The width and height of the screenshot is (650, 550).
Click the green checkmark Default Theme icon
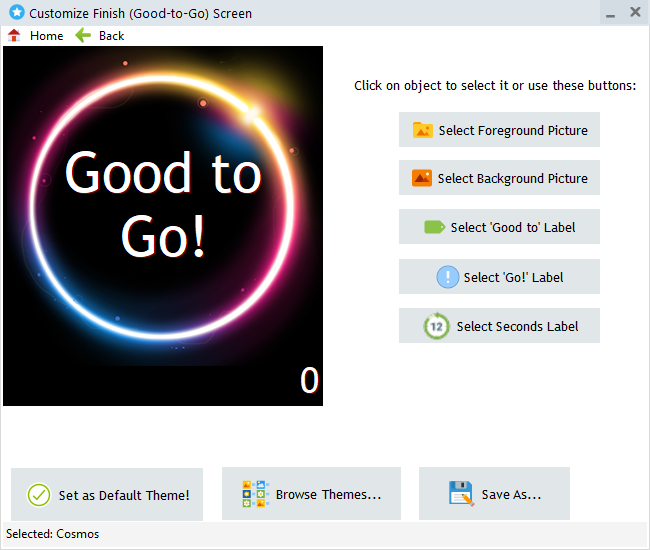pos(39,495)
